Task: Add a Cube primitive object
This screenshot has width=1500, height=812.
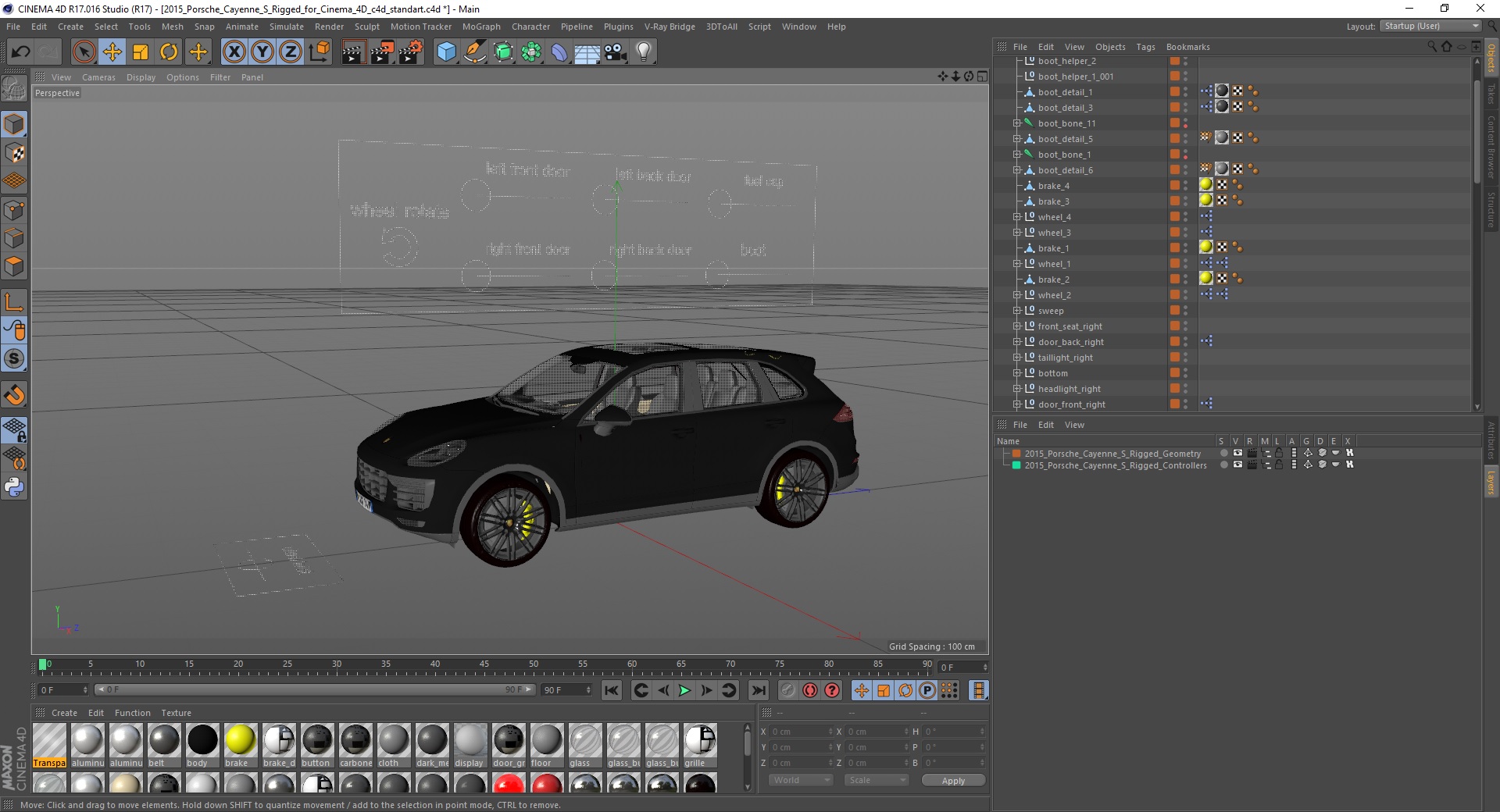Action: [x=446, y=52]
